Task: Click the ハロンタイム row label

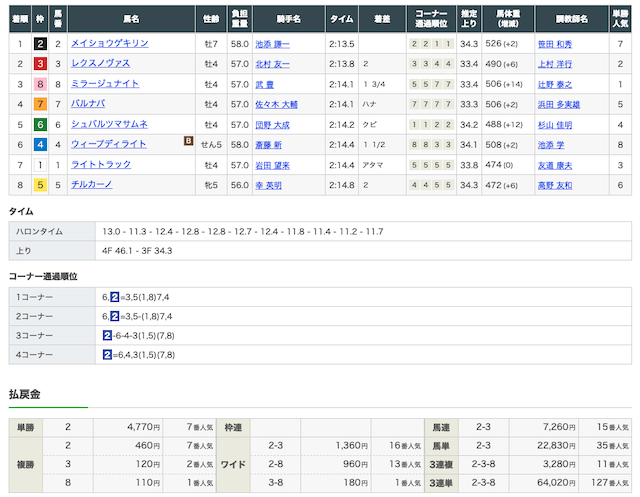Action: point(38,231)
